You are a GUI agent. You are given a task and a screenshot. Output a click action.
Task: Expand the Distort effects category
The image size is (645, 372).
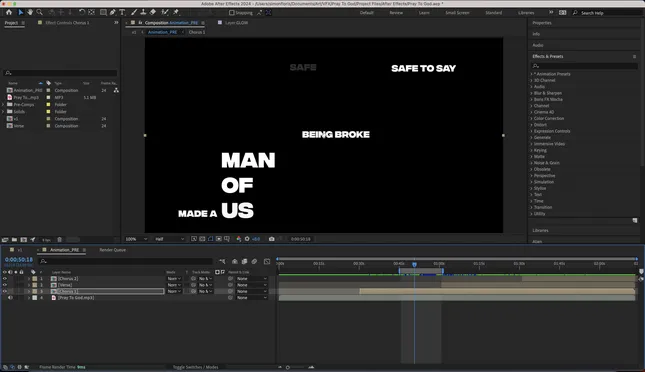pos(531,125)
